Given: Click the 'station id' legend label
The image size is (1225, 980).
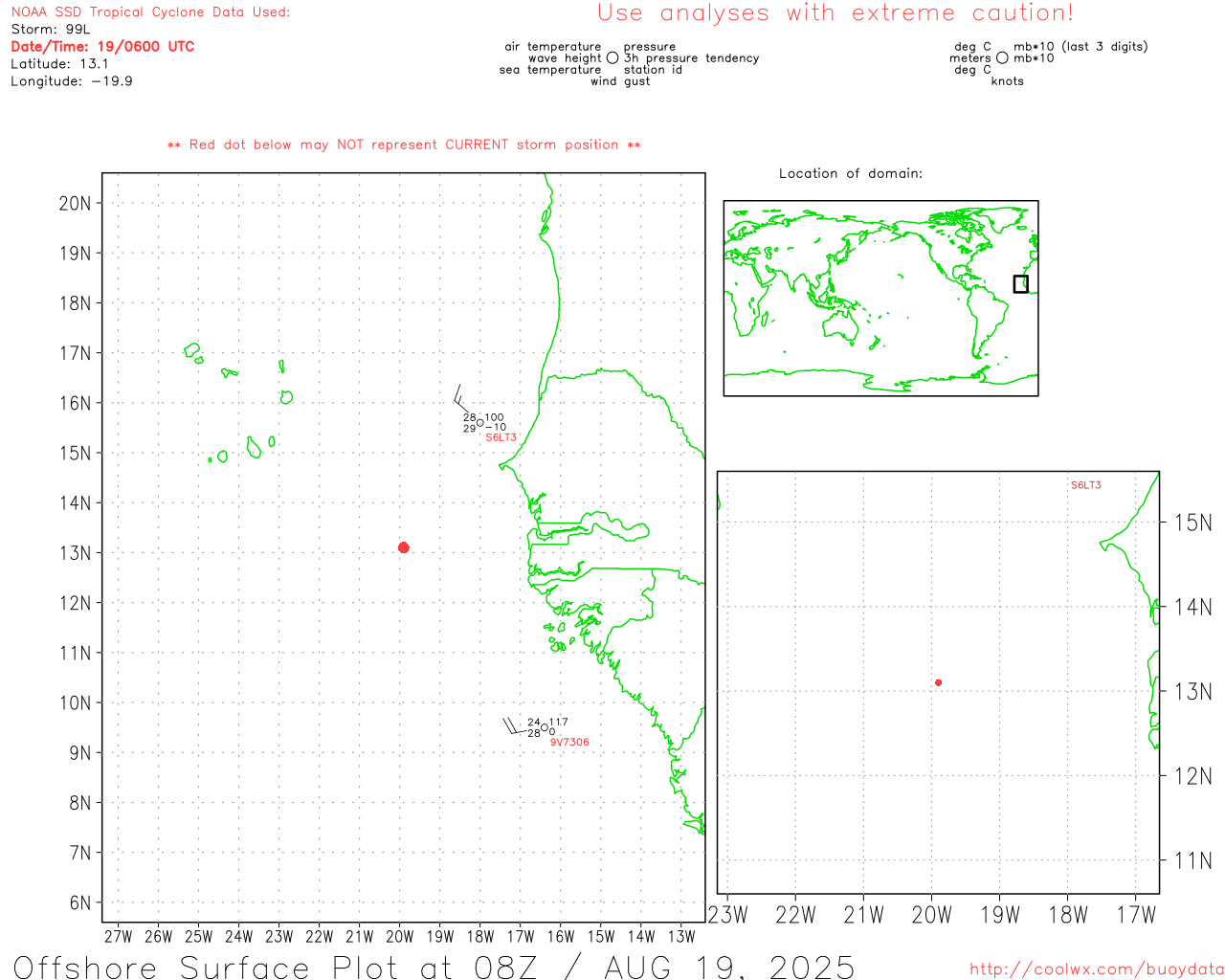Looking at the screenshot, I should [x=653, y=70].
